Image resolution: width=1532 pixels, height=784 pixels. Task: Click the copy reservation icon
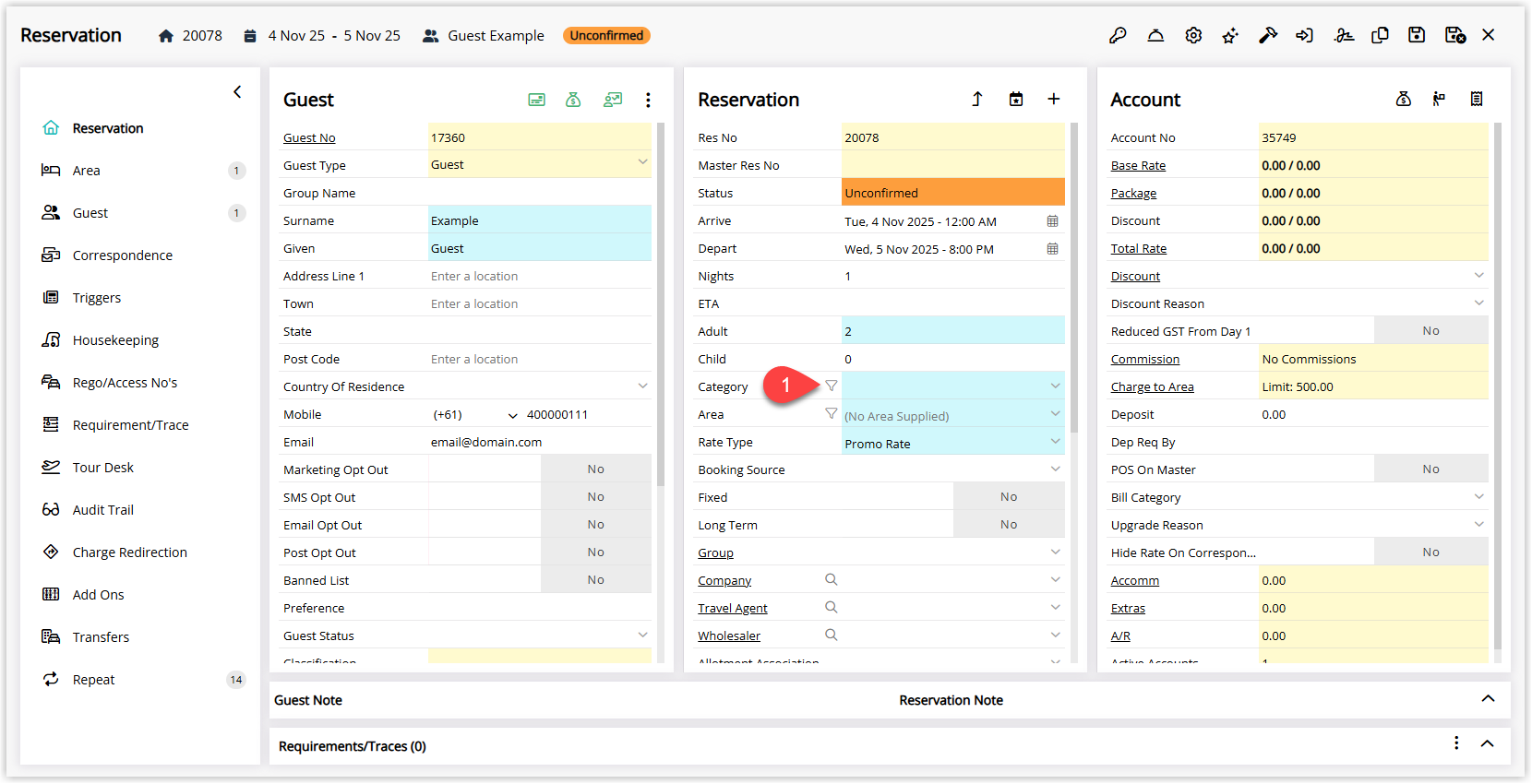click(1380, 35)
